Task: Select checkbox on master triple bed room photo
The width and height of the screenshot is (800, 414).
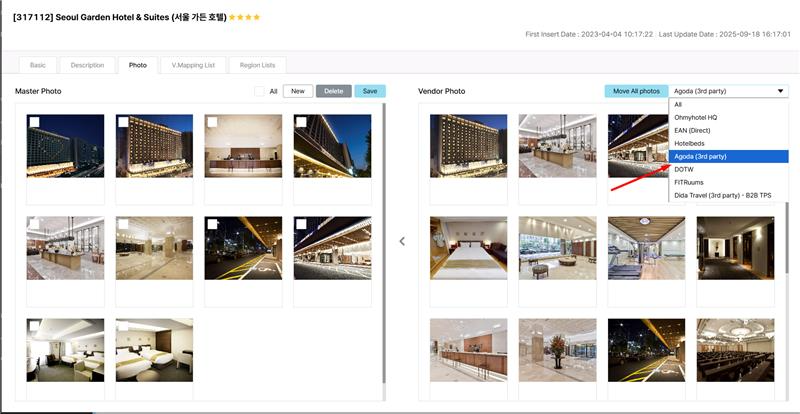Action: point(34,326)
